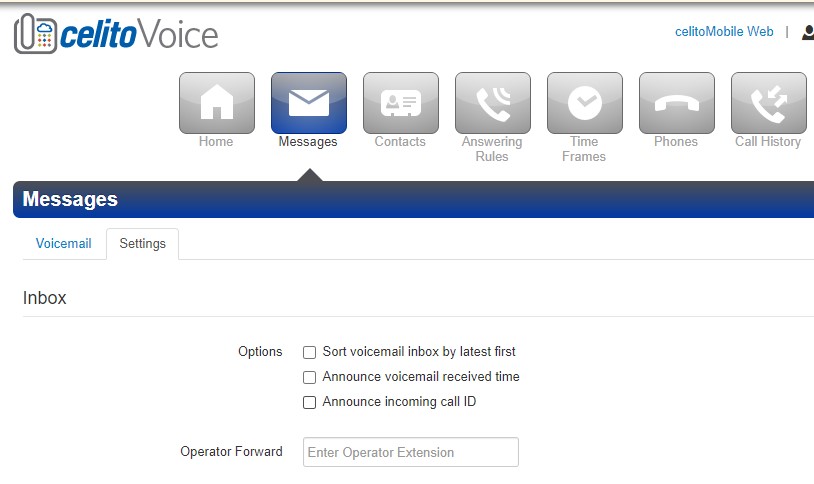Screen dimensions: 814x484
Task: Click the Inbox section heading
Action: [45, 298]
